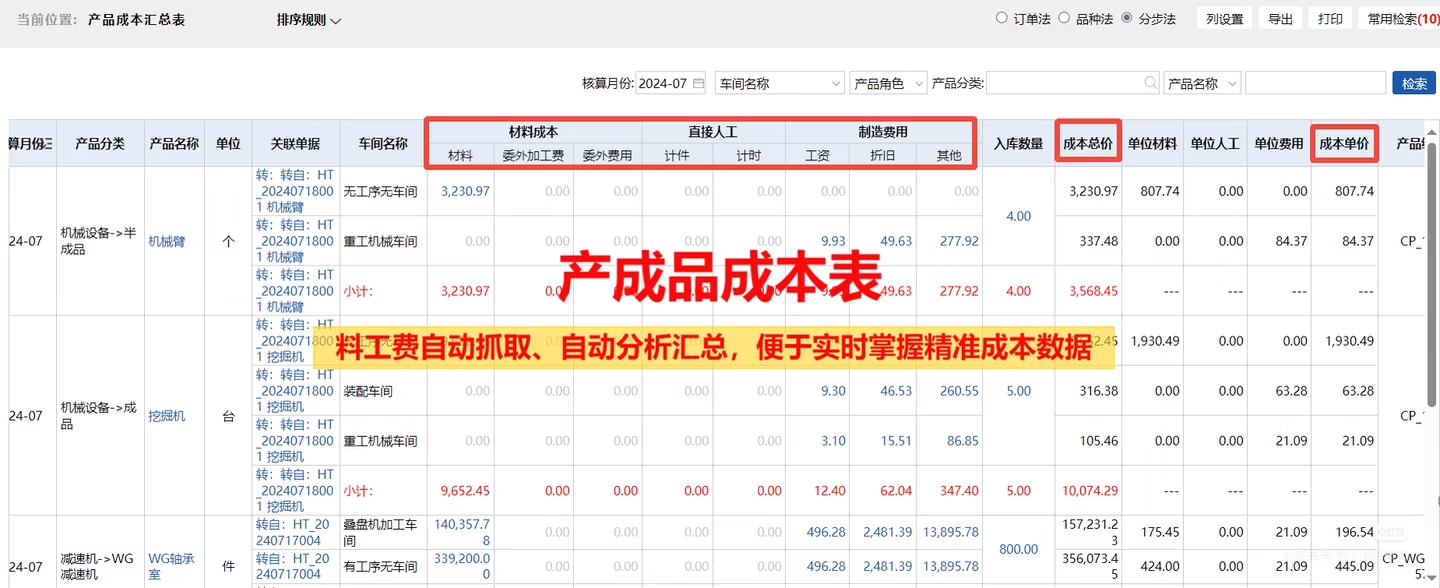
Task: Click the blue 检索 search button
Action: 1414,84
